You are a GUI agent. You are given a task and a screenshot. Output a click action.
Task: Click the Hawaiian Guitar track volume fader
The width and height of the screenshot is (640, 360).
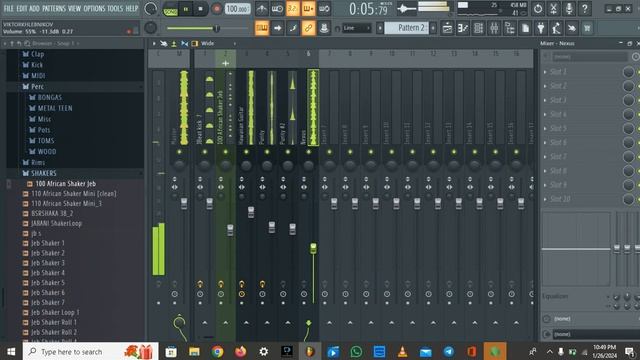point(251,212)
